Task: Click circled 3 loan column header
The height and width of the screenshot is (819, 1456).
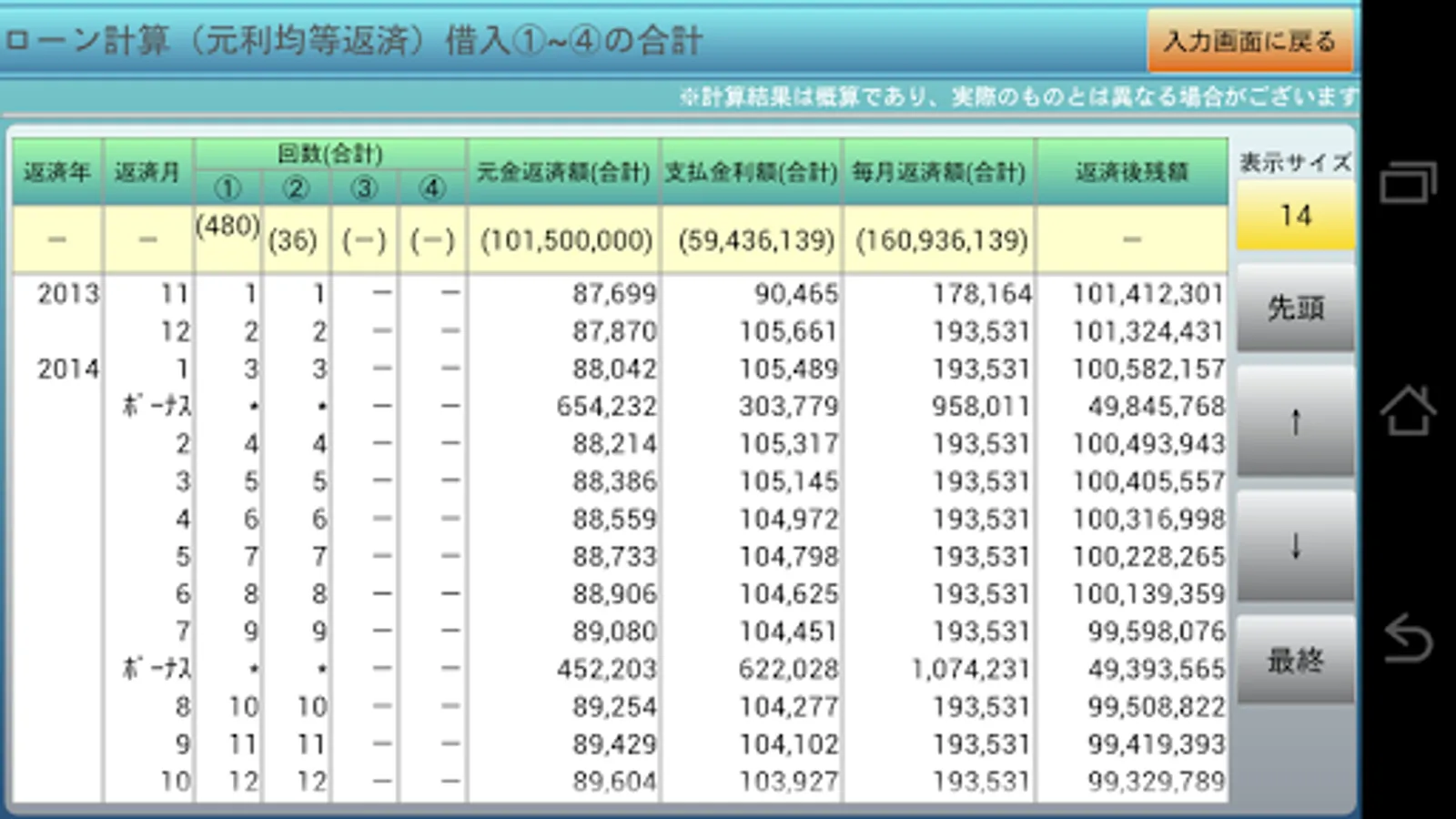Action: pyautogui.click(x=364, y=188)
